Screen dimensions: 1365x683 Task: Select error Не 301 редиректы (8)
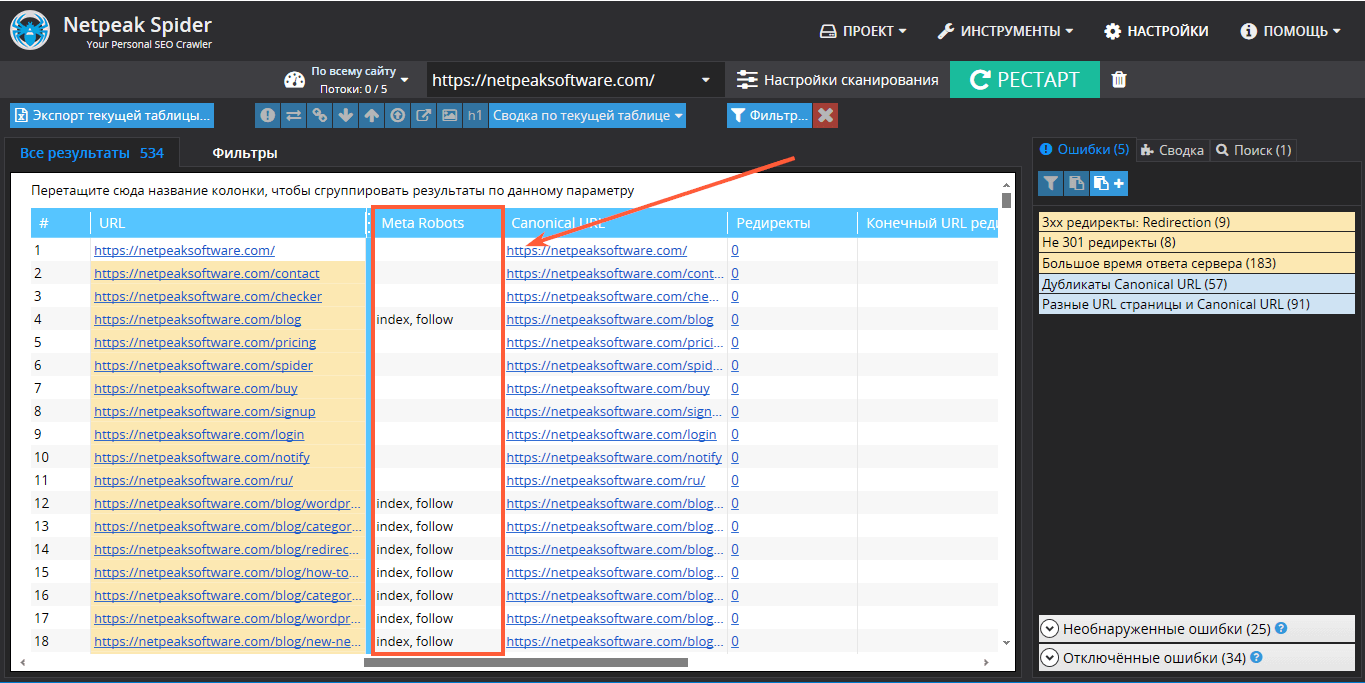click(x=1197, y=243)
